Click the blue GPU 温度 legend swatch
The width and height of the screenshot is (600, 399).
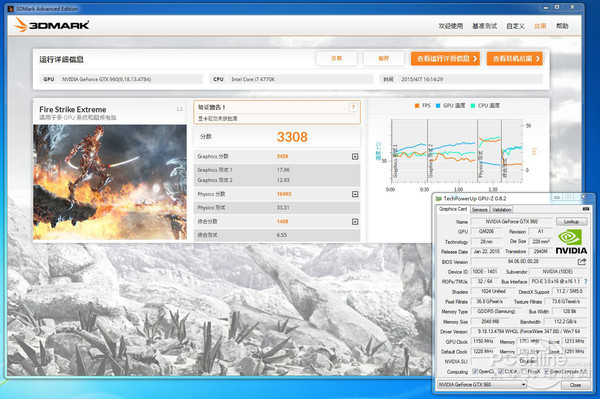(438, 106)
